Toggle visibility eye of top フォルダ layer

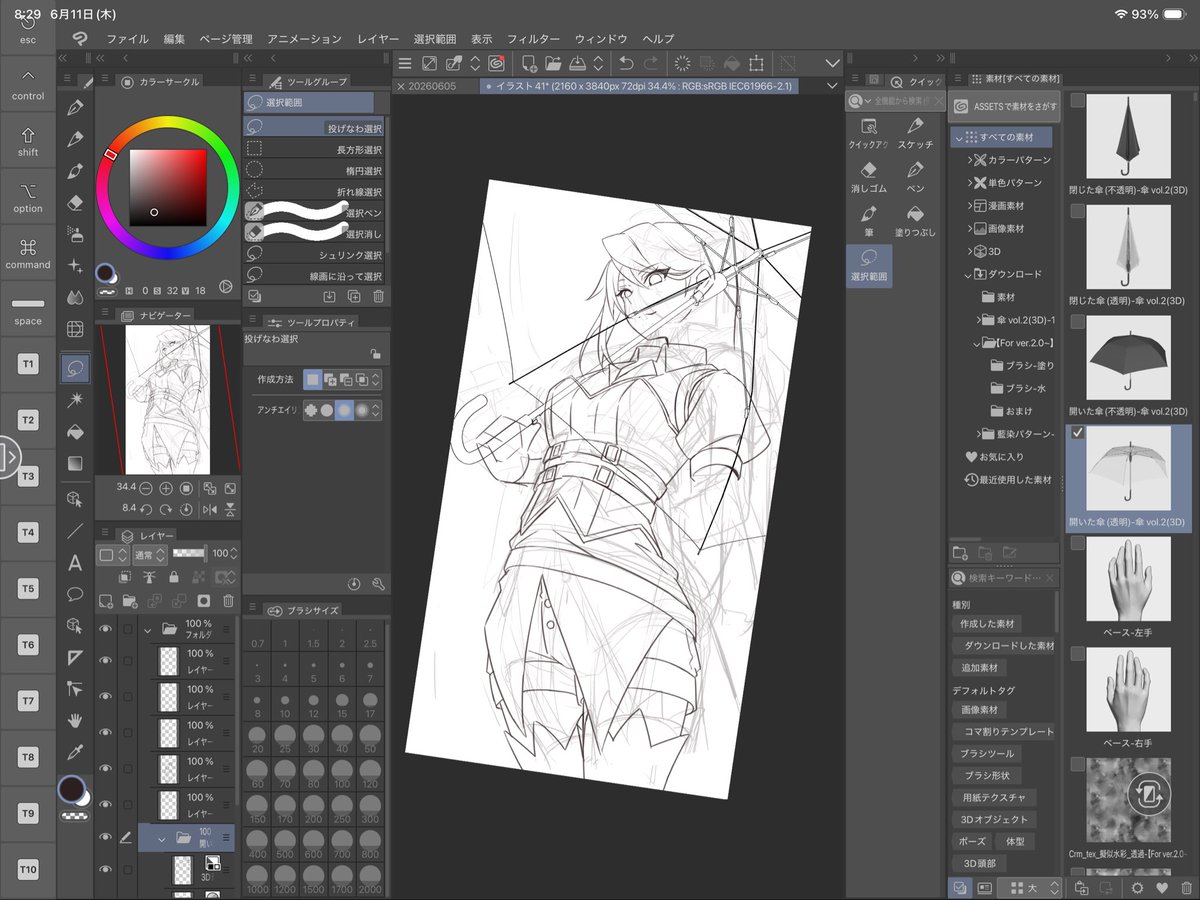[x=105, y=629]
